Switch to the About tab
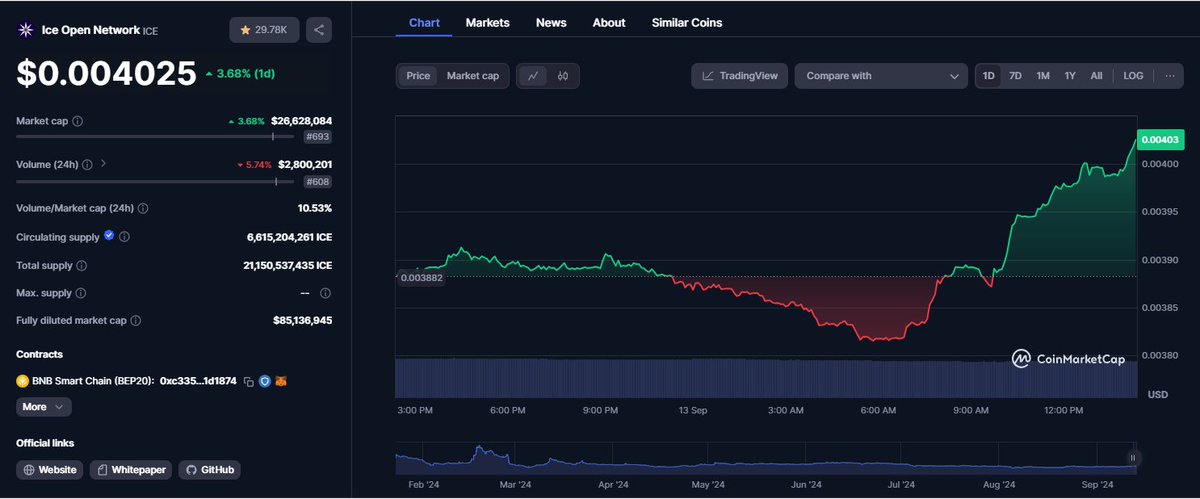Image resolution: width=1200 pixels, height=499 pixels. pos(609,22)
